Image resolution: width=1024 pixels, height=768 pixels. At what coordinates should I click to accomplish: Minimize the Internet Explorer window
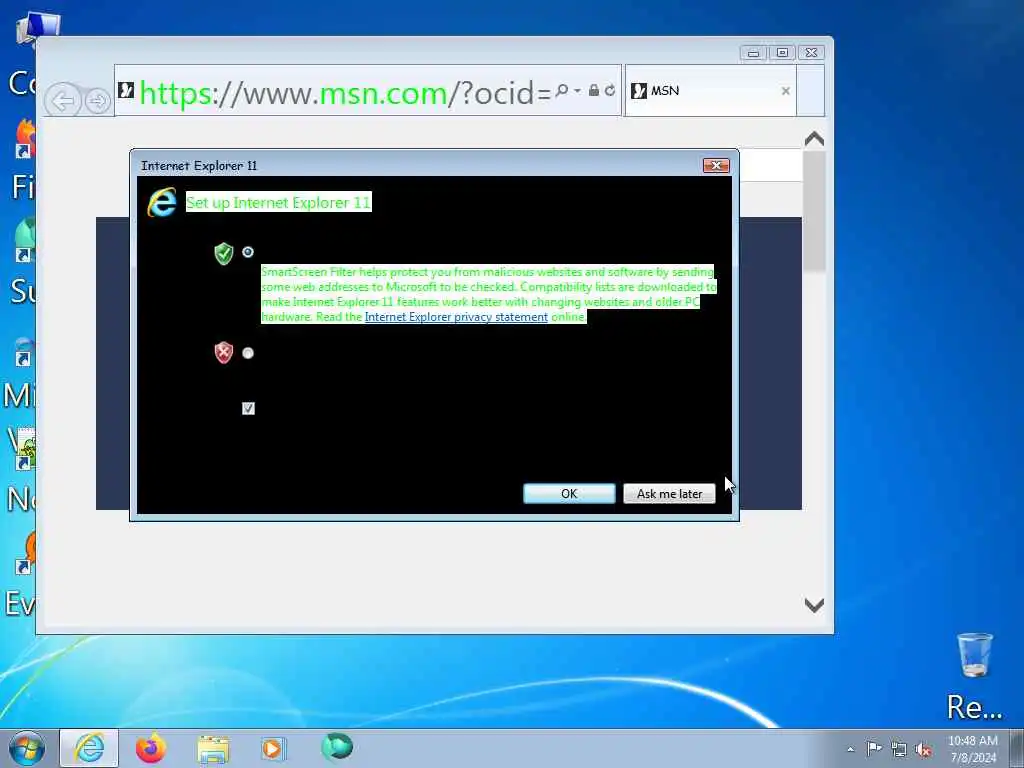click(x=753, y=53)
